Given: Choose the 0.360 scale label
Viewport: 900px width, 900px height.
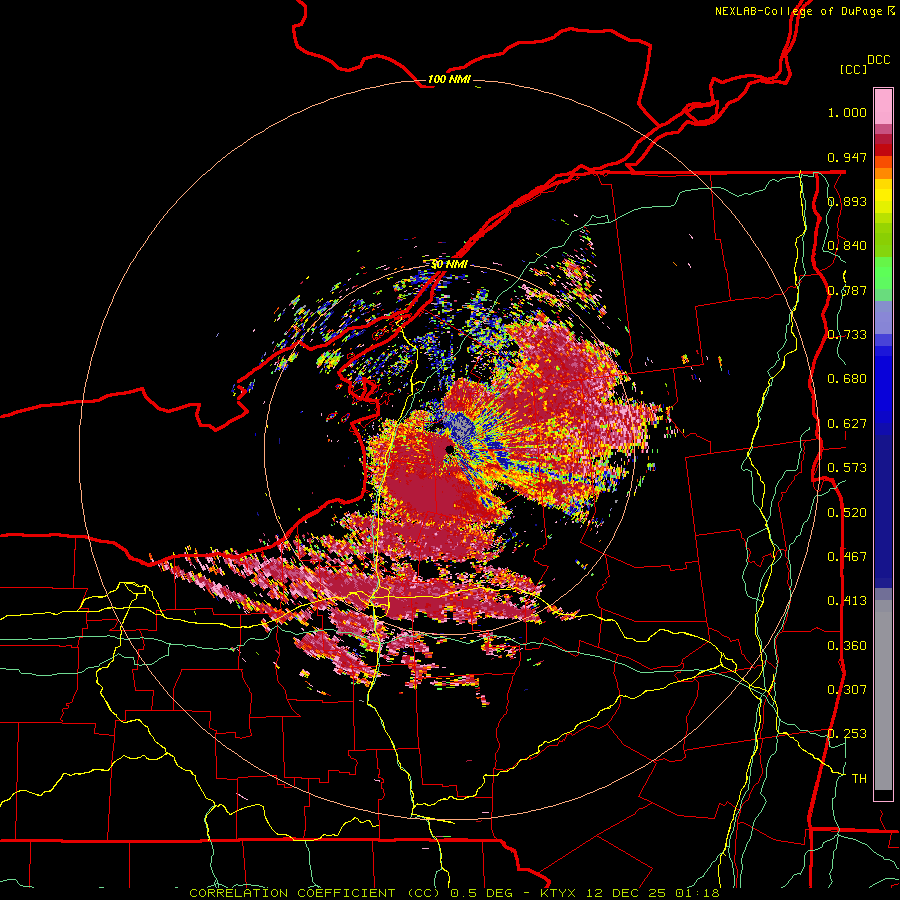Looking at the screenshot, I should (x=847, y=646).
